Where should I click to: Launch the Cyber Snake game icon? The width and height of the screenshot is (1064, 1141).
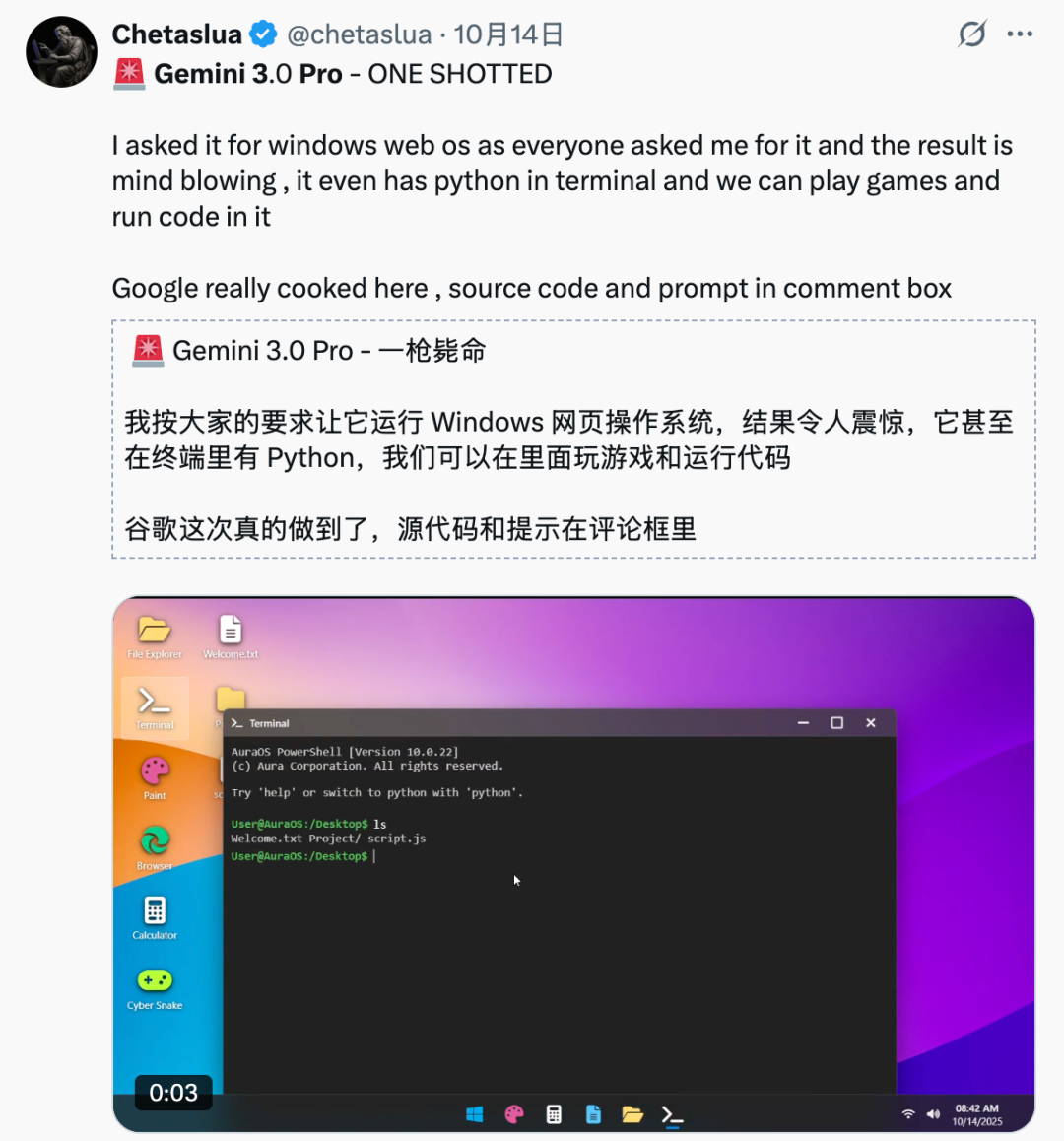click(x=155, y=989)
